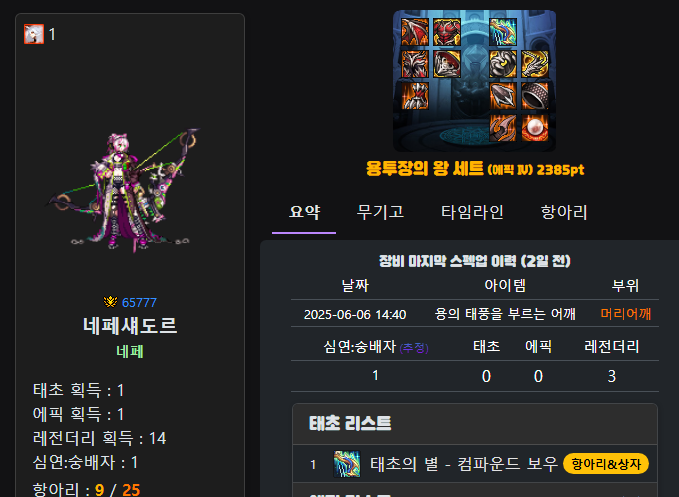Click the 네페 adventure name link
Screen dimensions: 679x497
[130, 351]
